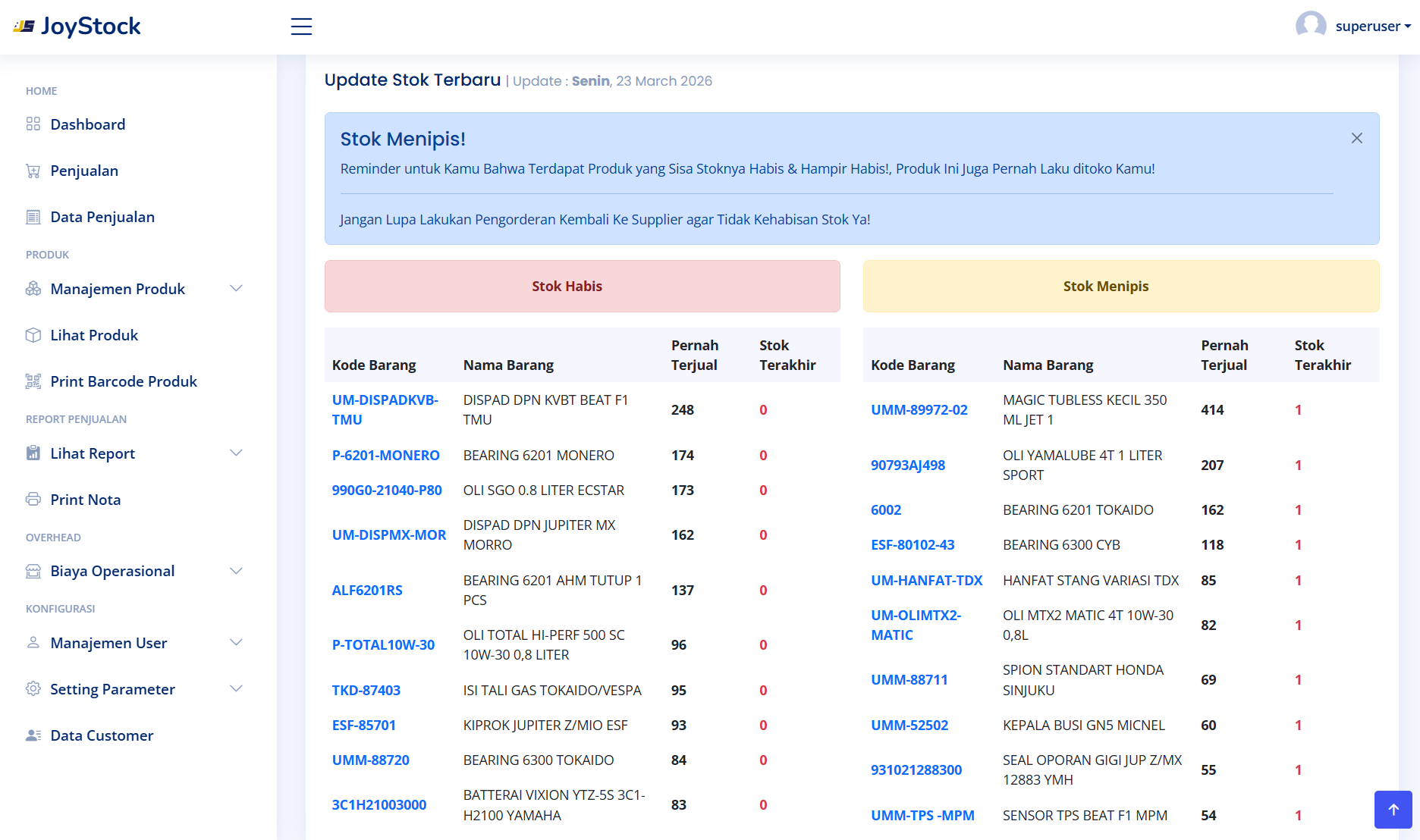The height and width of the screenshot is (840, 1420).
Task: Select the text OLI SGO 0.8 LITER ECSTAR
Action: tap(544, 491)
